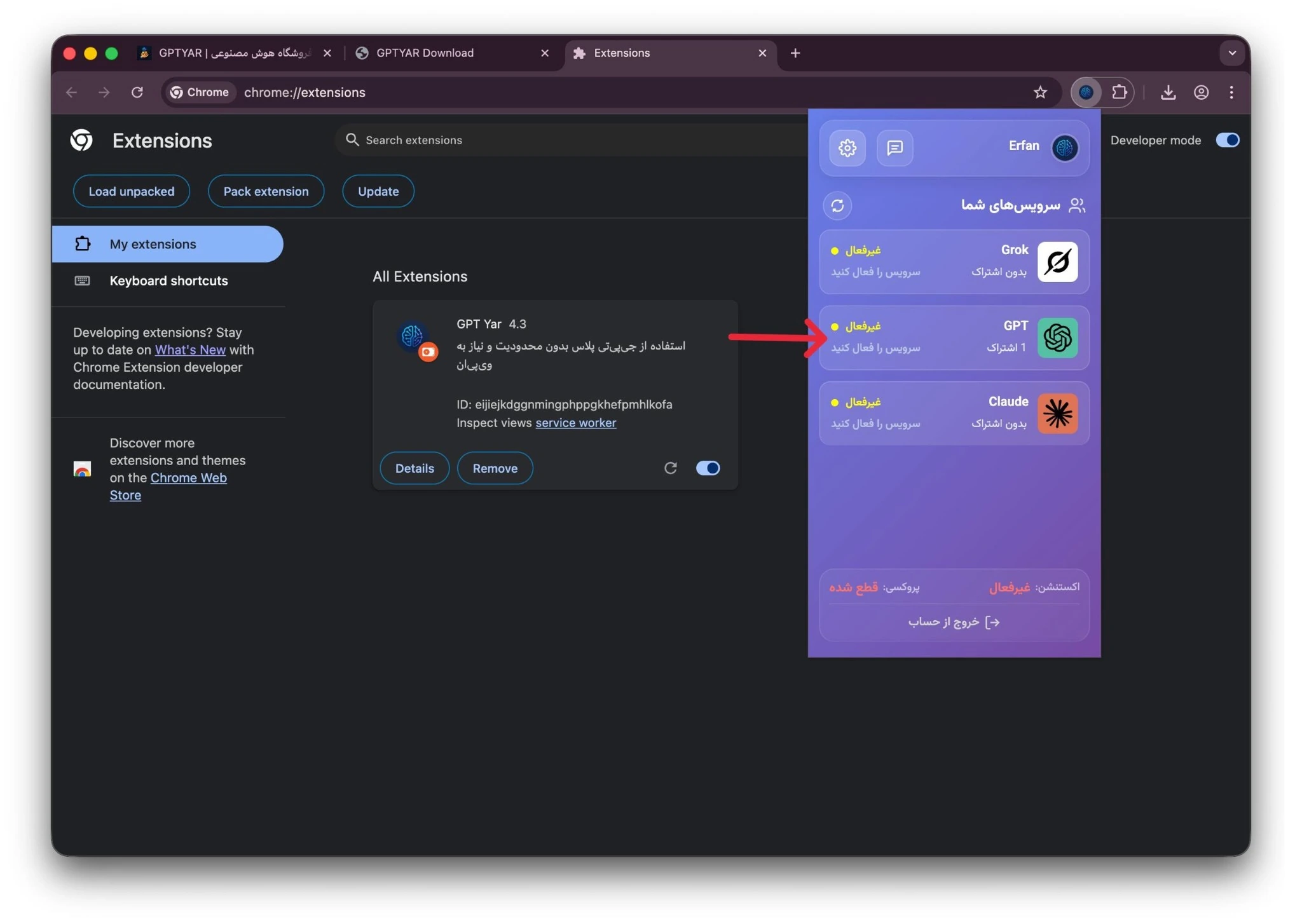Reload the GPT Yar extension
This screenshot has width=1302, height=924.
tap(670, 468)
